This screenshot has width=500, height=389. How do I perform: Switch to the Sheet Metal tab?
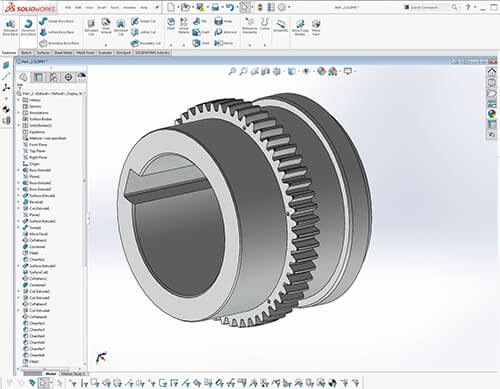pos(63,53)
